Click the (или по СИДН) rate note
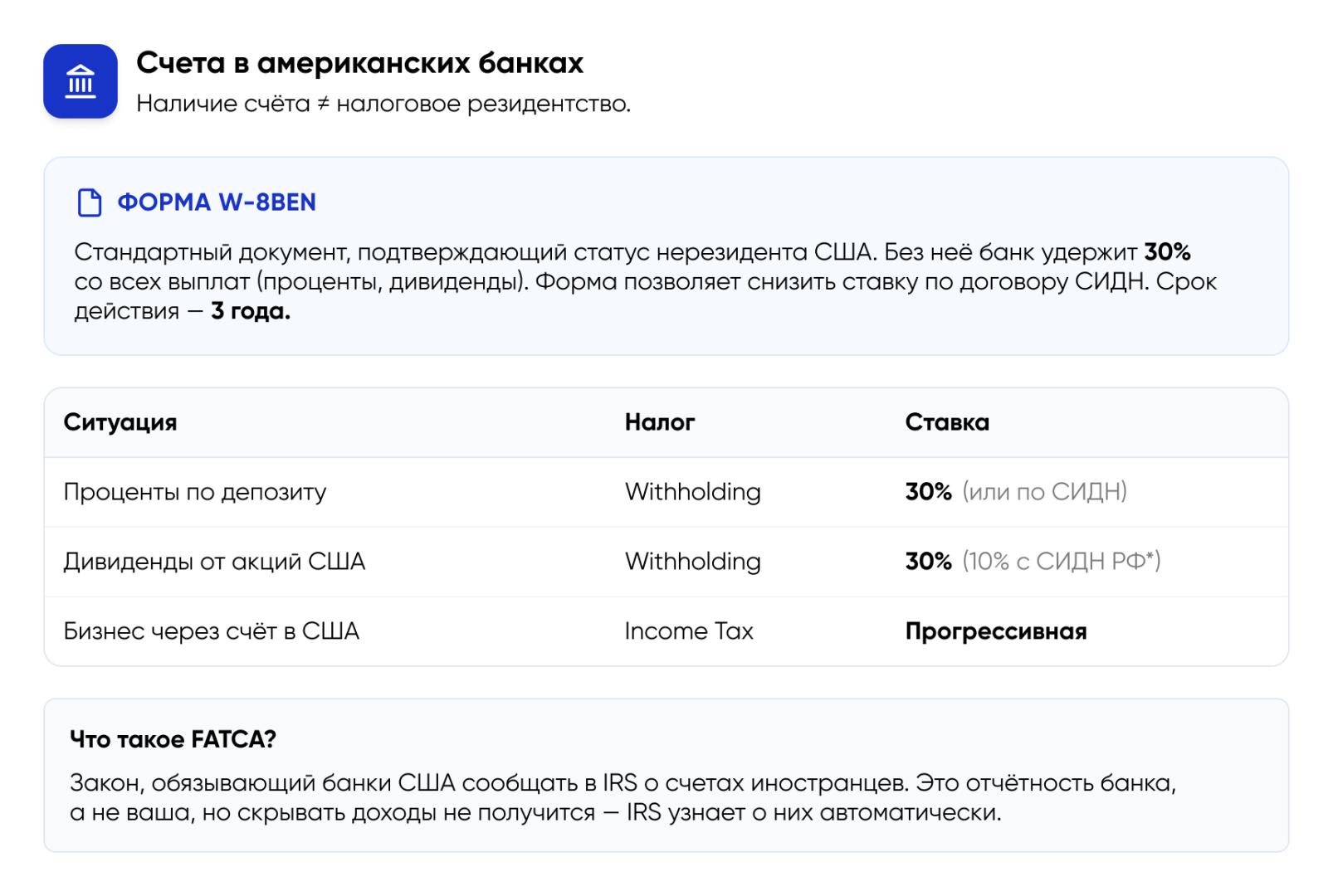This screenshot has height=896, width=1333. (x=1044, y=492)
